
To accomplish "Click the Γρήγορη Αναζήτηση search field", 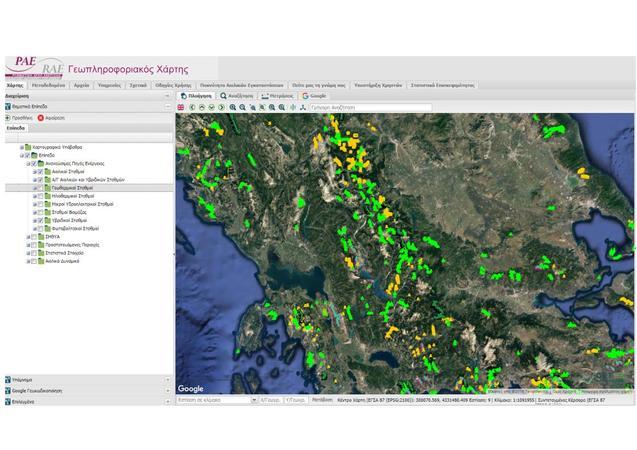I will click(370, 107).
